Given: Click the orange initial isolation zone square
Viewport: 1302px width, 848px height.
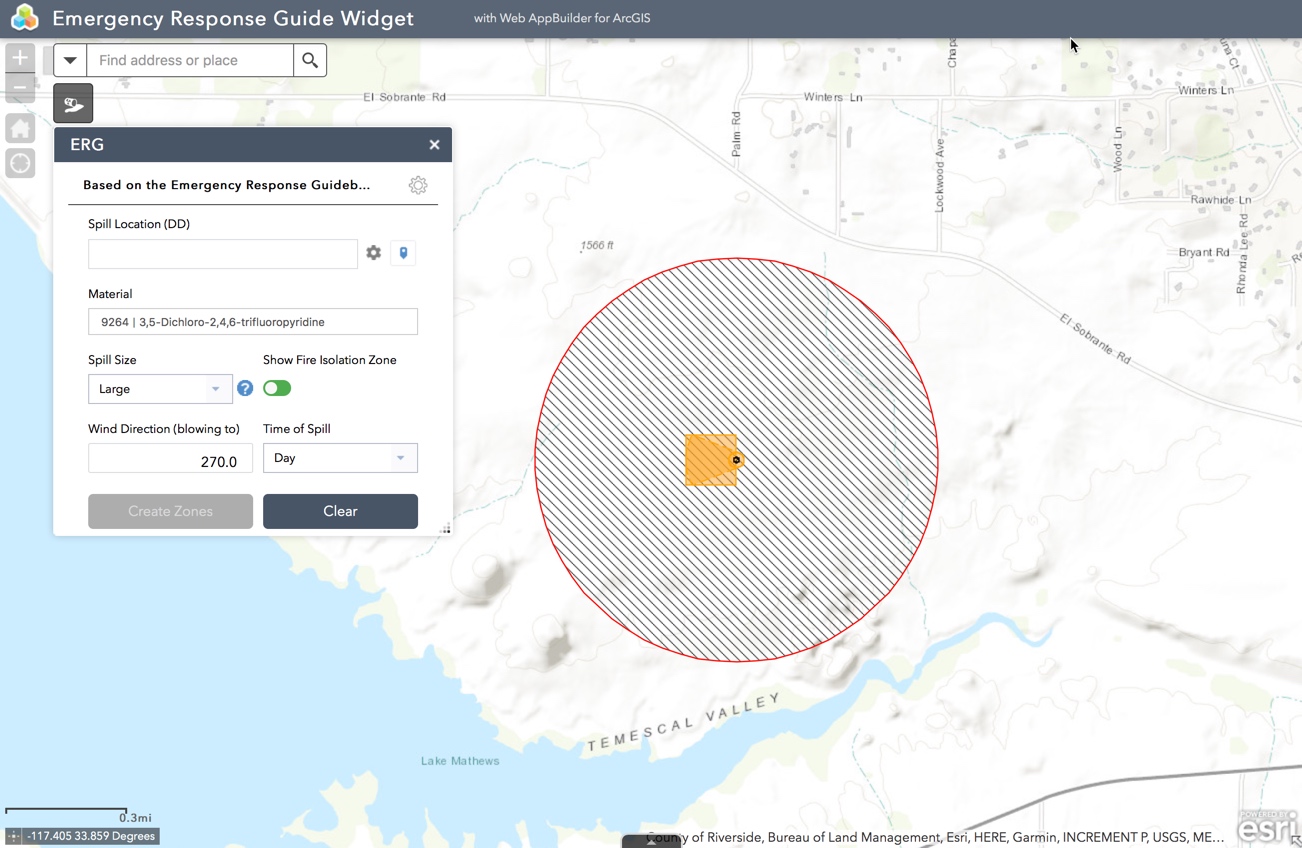Looking at the screenshot, I should (x=710, y=460).
